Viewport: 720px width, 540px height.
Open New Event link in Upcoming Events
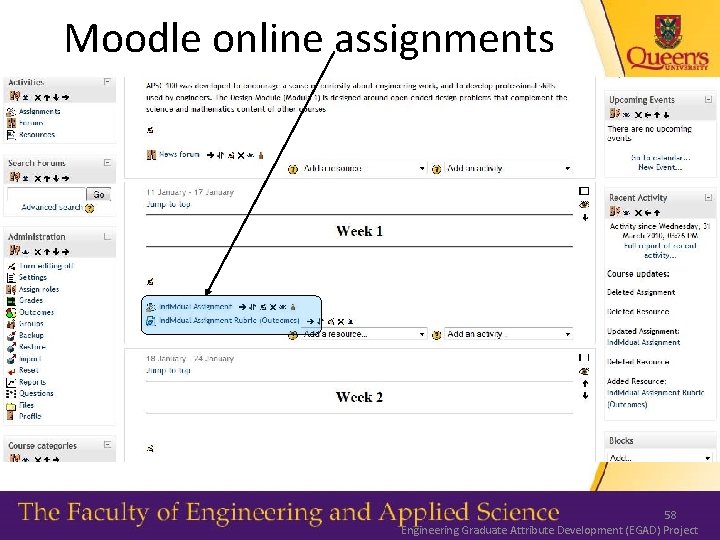660,168
